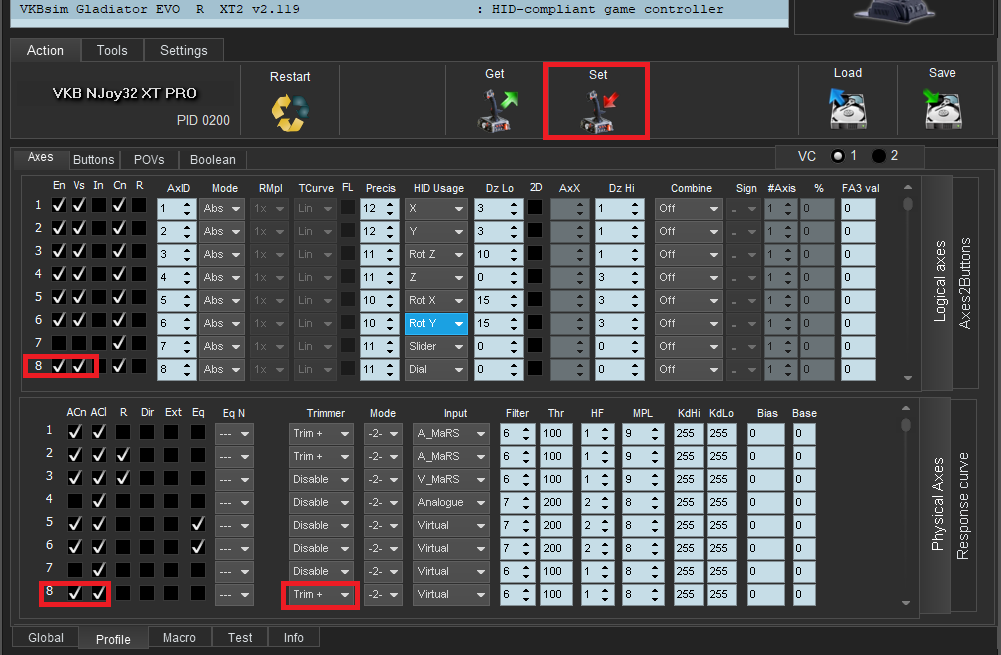This screenshot has width=1001, height=655.
Task: Switch to the Tools tab
Action: [x=112, y=50]
